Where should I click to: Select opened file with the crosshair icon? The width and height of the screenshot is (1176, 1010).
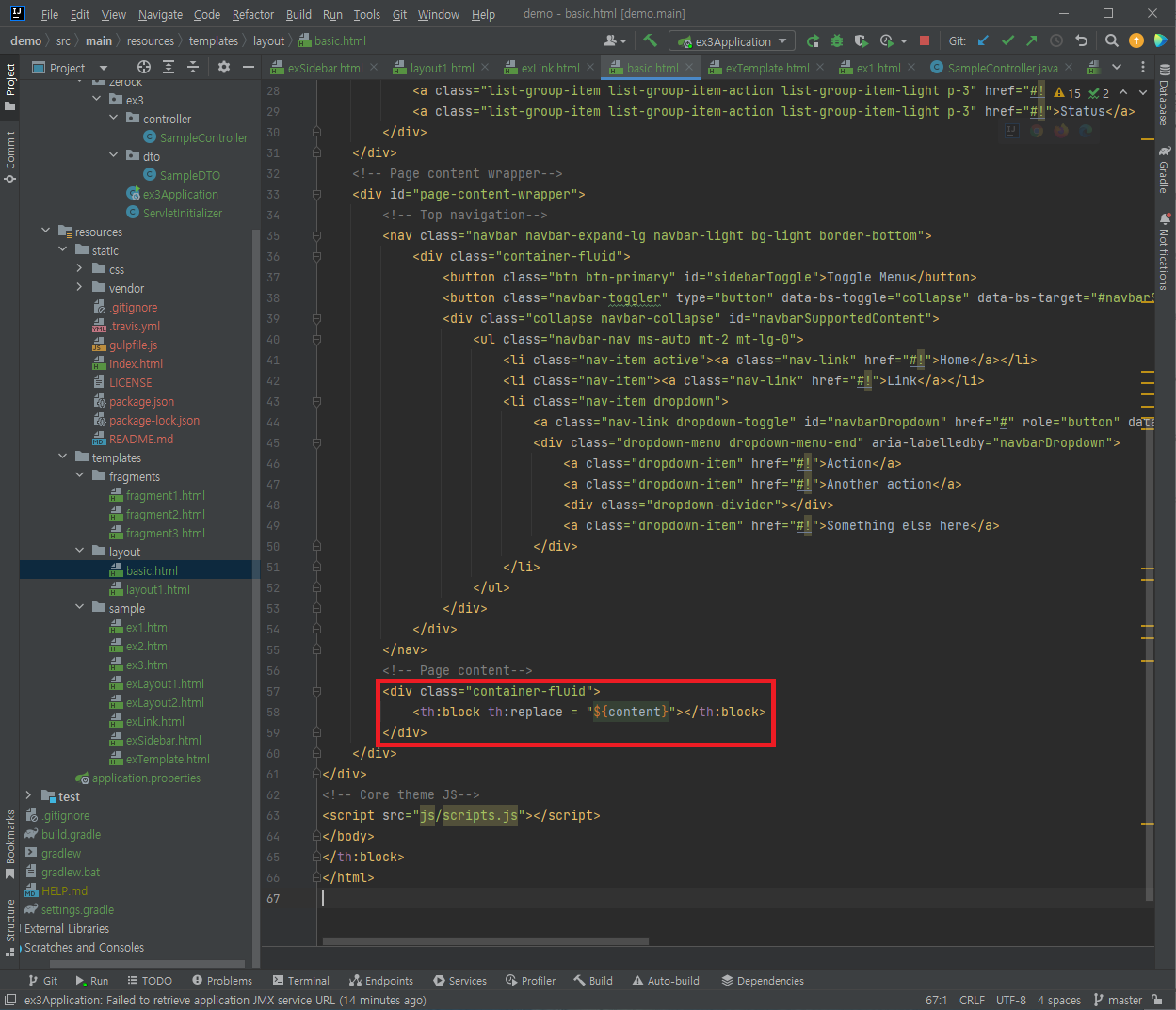coord(143,67)
